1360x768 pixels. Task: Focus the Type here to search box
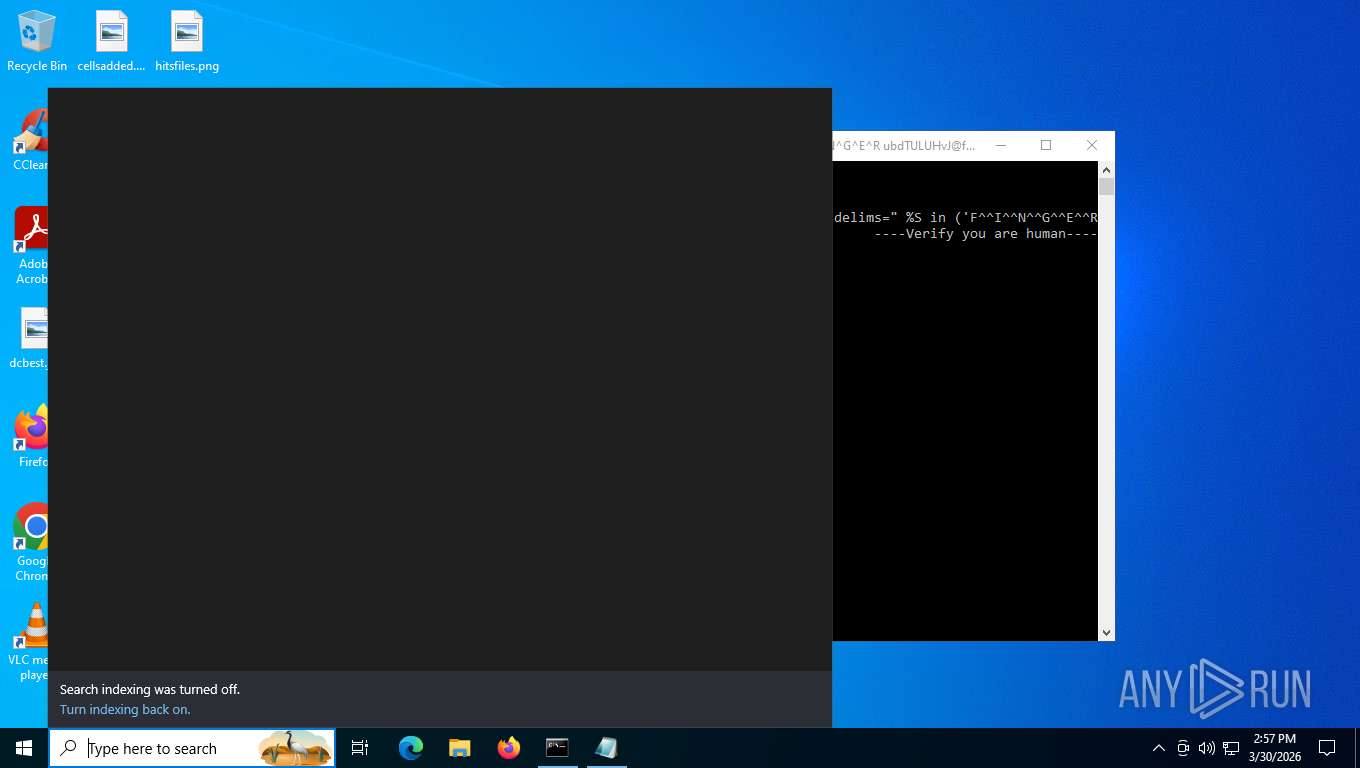click(192, 748)
